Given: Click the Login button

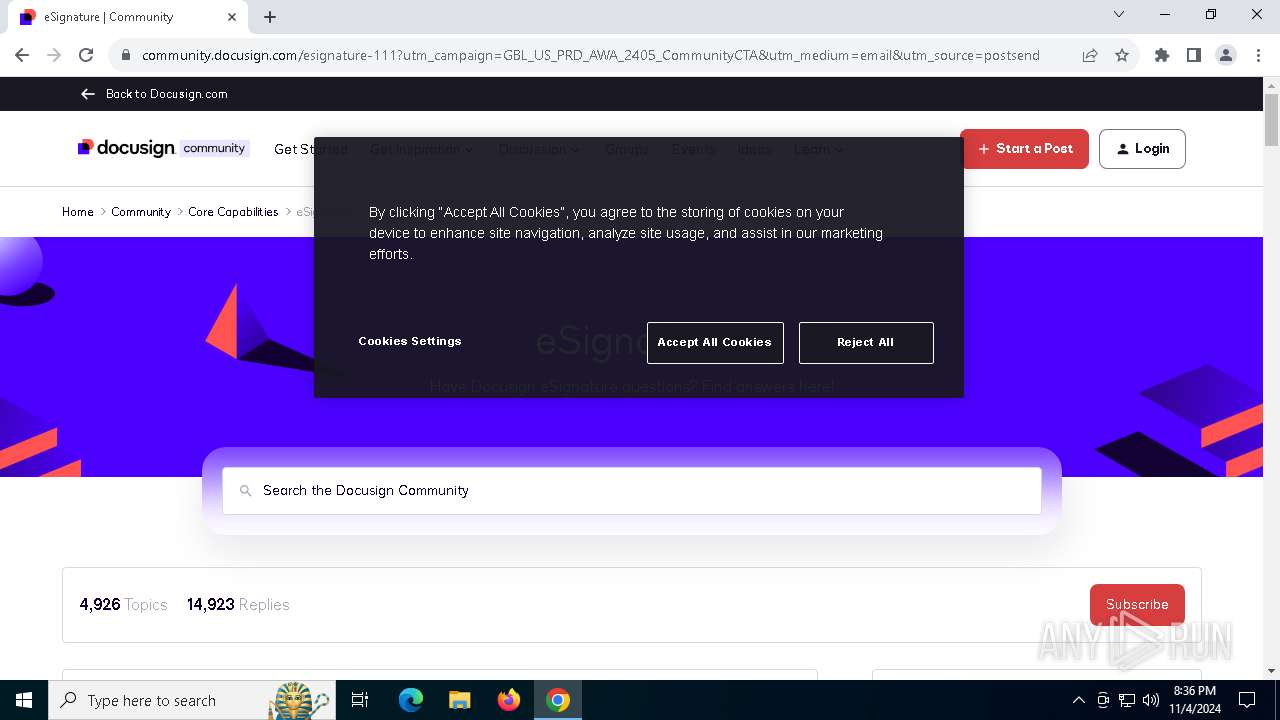Looking at the screenshot, I should [1142, 149].
